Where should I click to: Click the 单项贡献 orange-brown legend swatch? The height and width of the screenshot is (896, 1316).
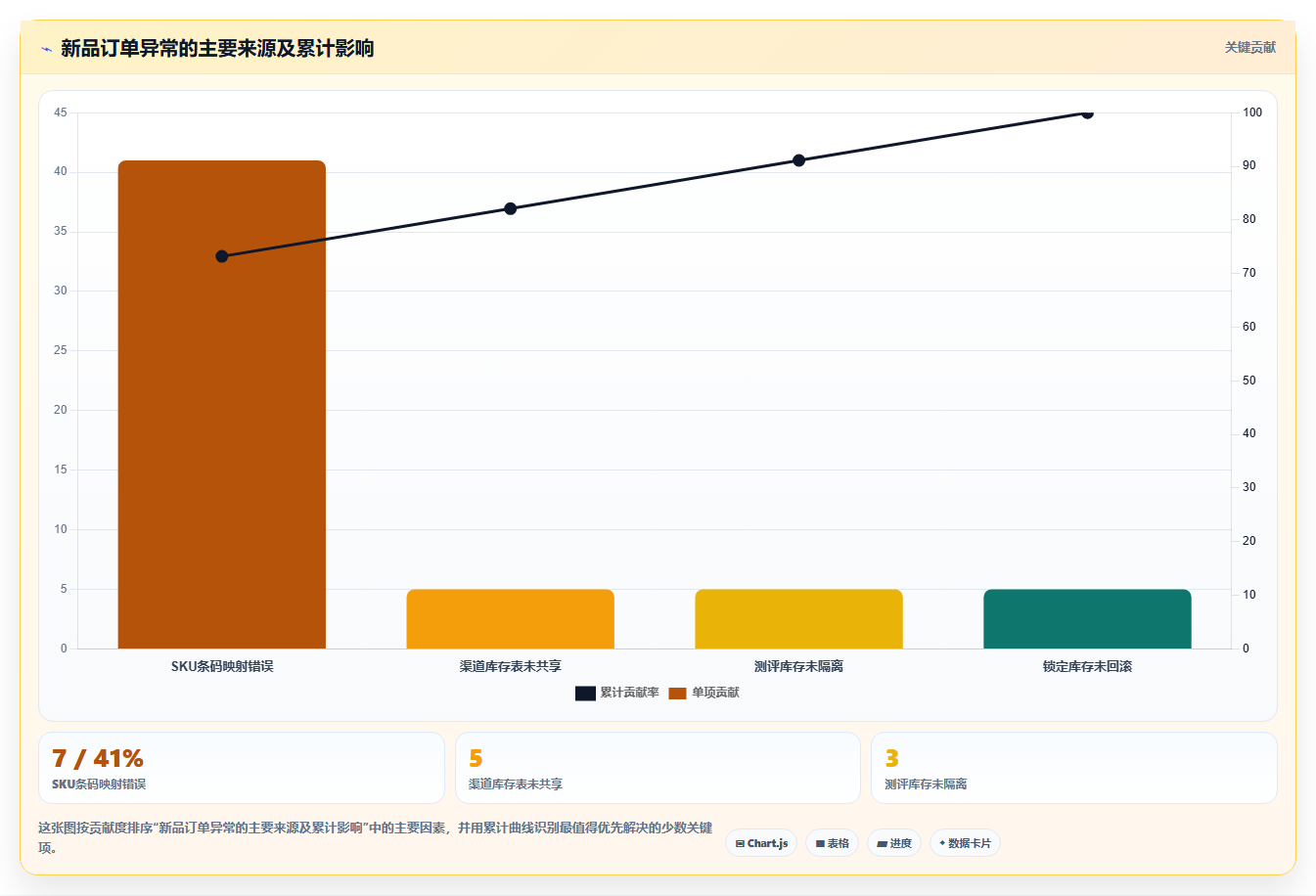(678, 694)
